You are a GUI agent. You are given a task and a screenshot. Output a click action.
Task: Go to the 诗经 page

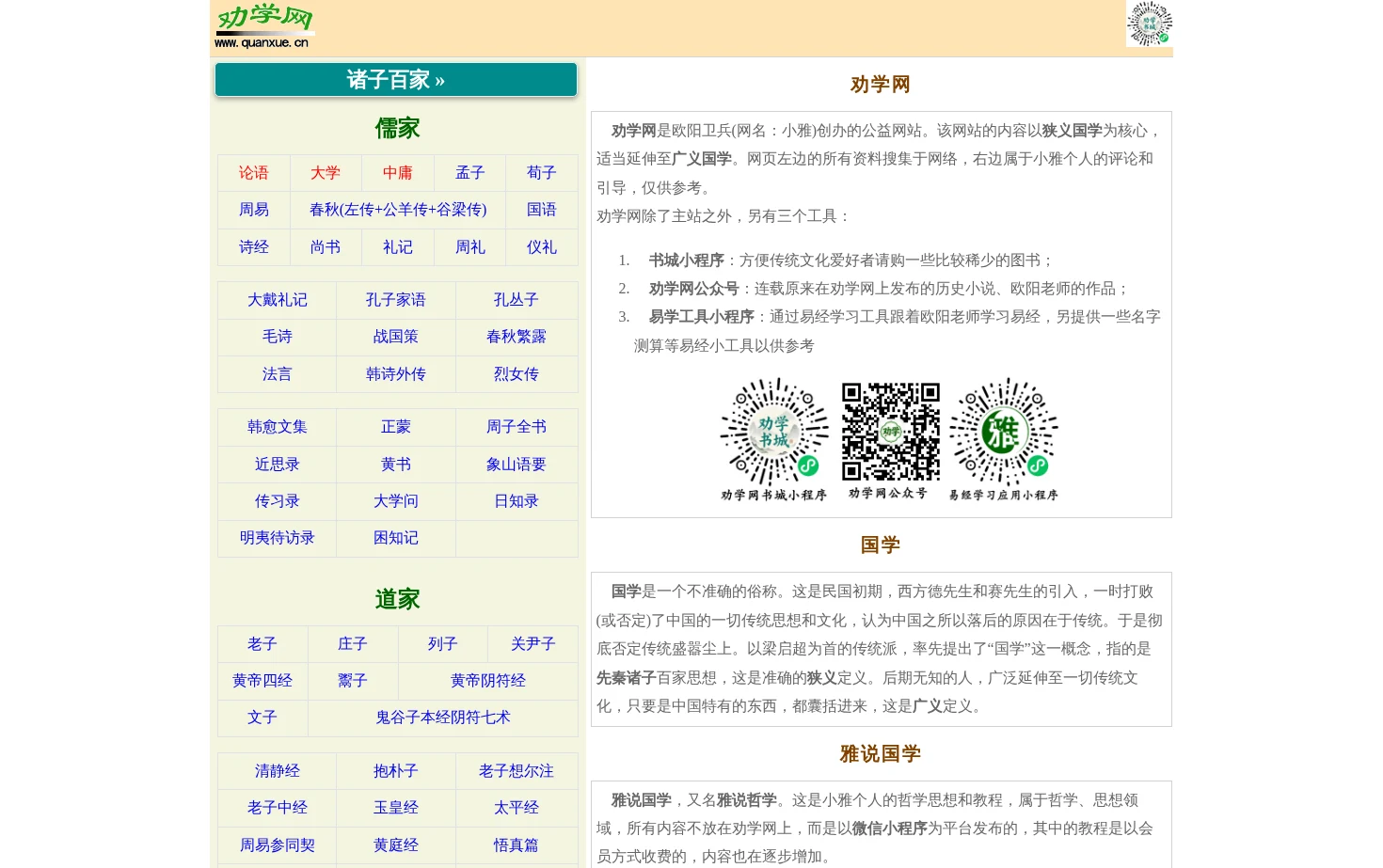pyautogui.click(x=254, y=247)
